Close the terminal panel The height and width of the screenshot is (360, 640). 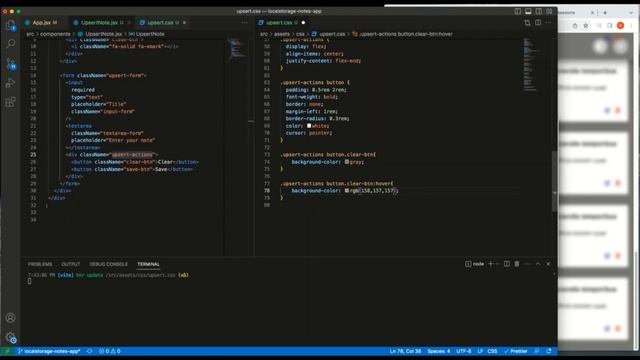[x=548, y=264]
